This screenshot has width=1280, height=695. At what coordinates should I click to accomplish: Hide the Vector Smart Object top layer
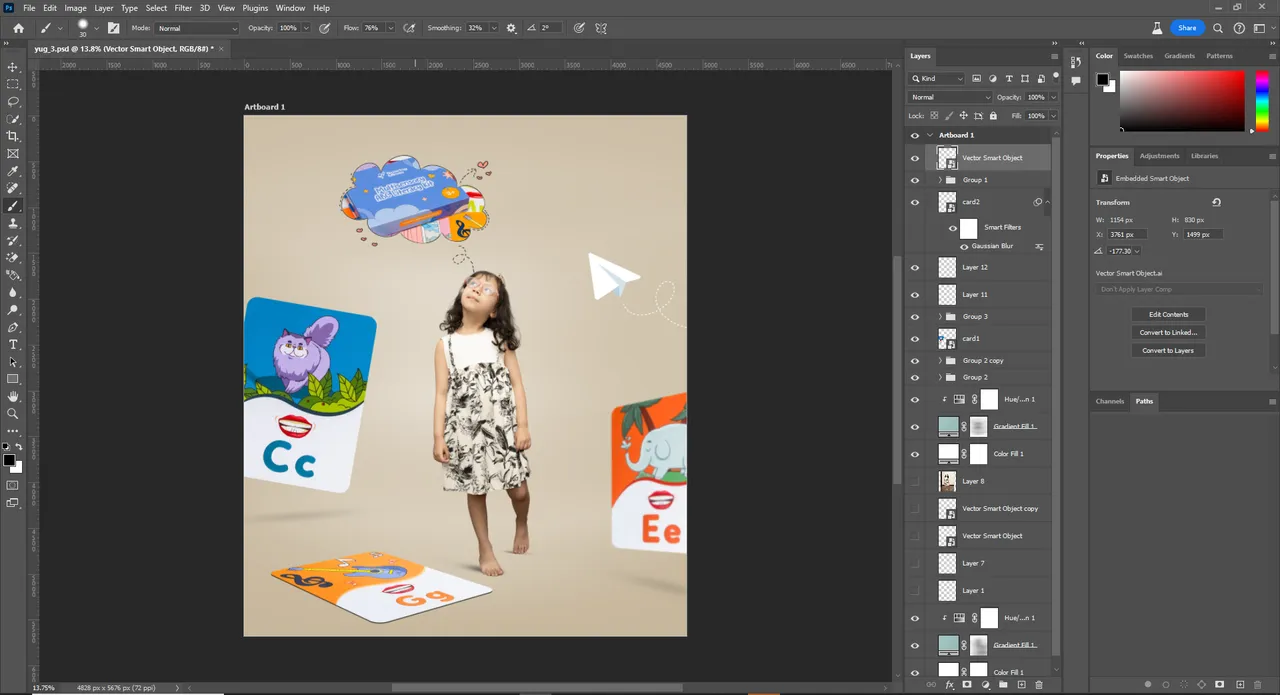(x=914, y=158)
